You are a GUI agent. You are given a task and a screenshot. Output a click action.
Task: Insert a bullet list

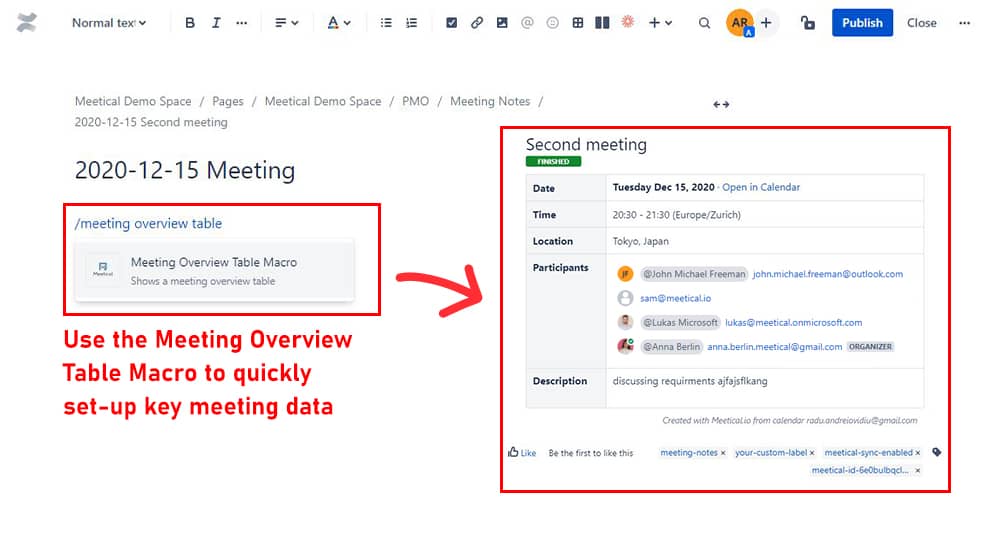coord(386,23)
